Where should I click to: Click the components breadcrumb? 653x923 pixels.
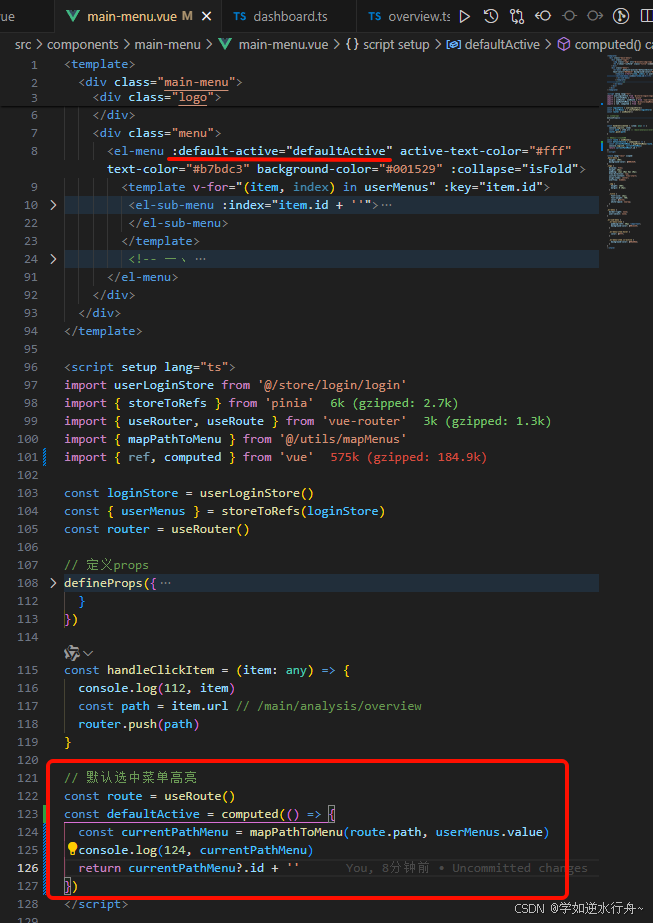(x=82, y=44)
